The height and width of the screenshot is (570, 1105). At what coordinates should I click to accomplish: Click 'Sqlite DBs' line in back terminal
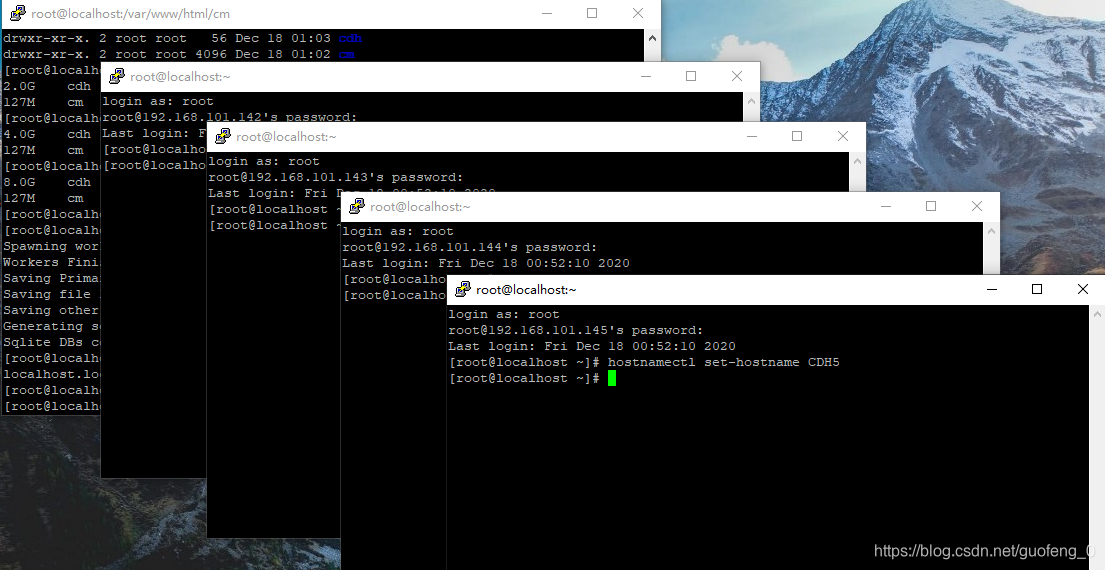[x=52, y=342]
